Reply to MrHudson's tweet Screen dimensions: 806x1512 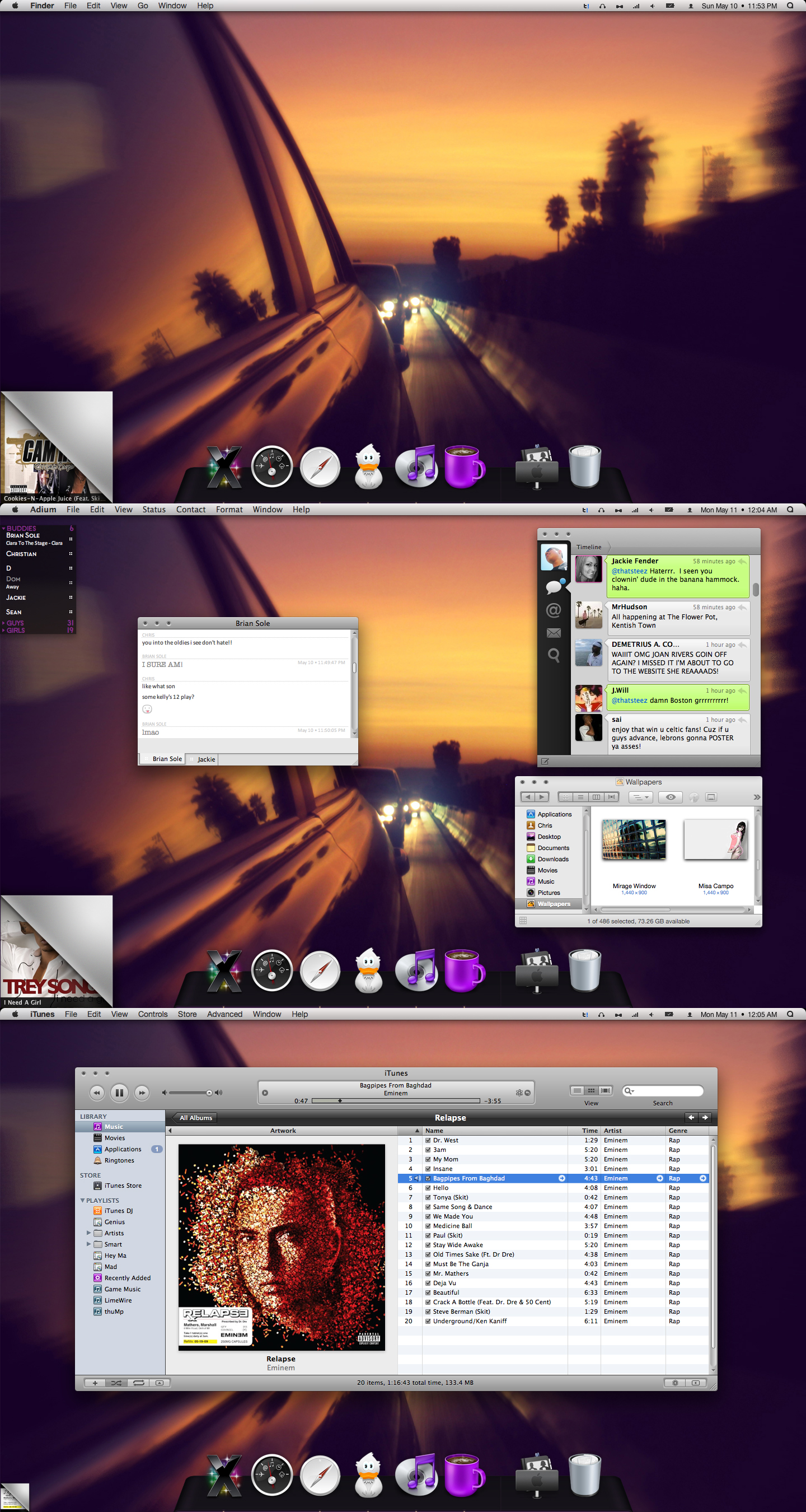[742, 607]
